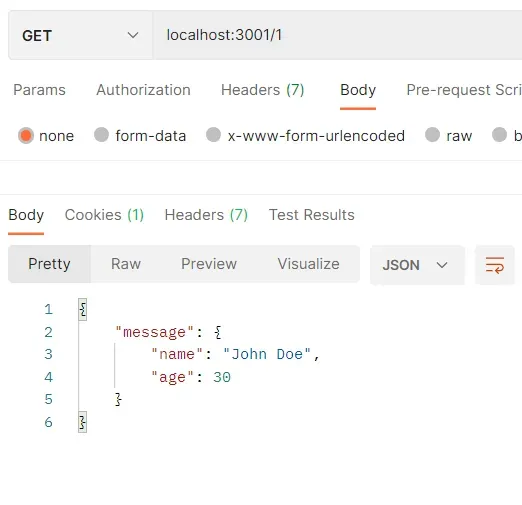
Task: Select the form-data radio button
Action: tap(101, 135)
